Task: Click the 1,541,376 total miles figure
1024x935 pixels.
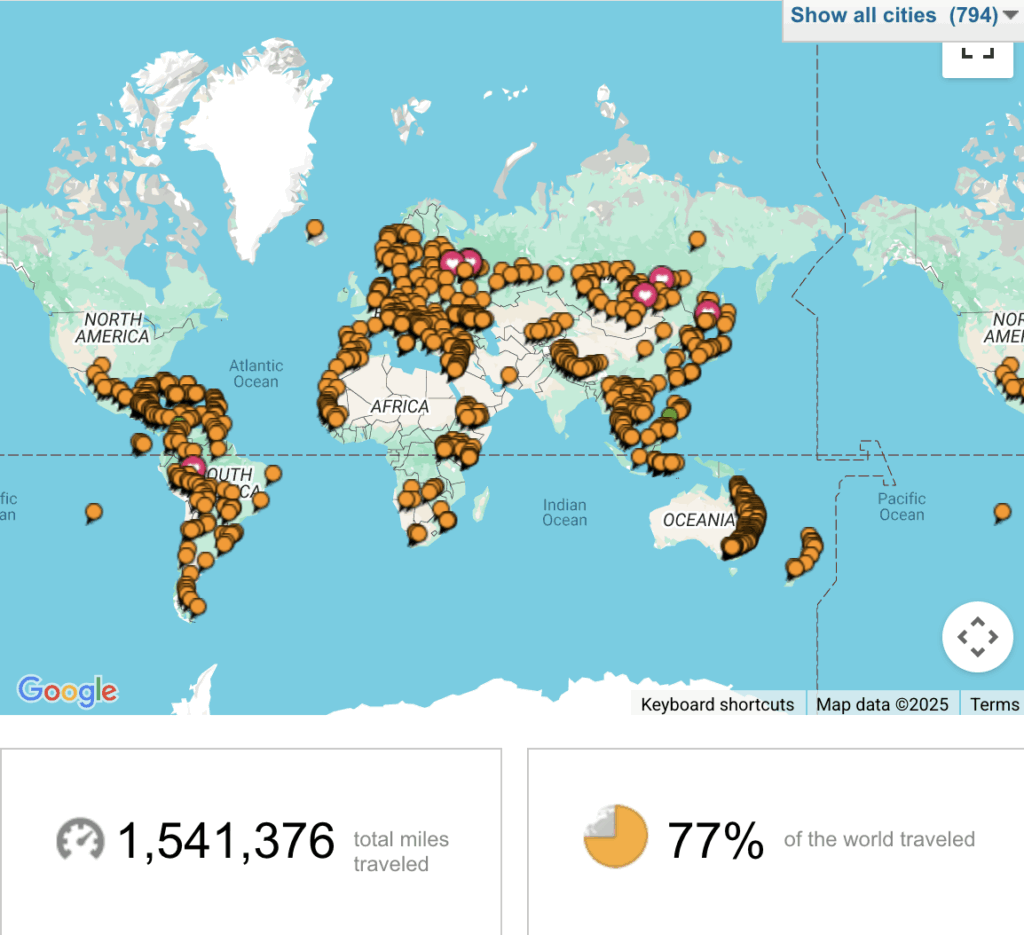Action: [226, 841]
